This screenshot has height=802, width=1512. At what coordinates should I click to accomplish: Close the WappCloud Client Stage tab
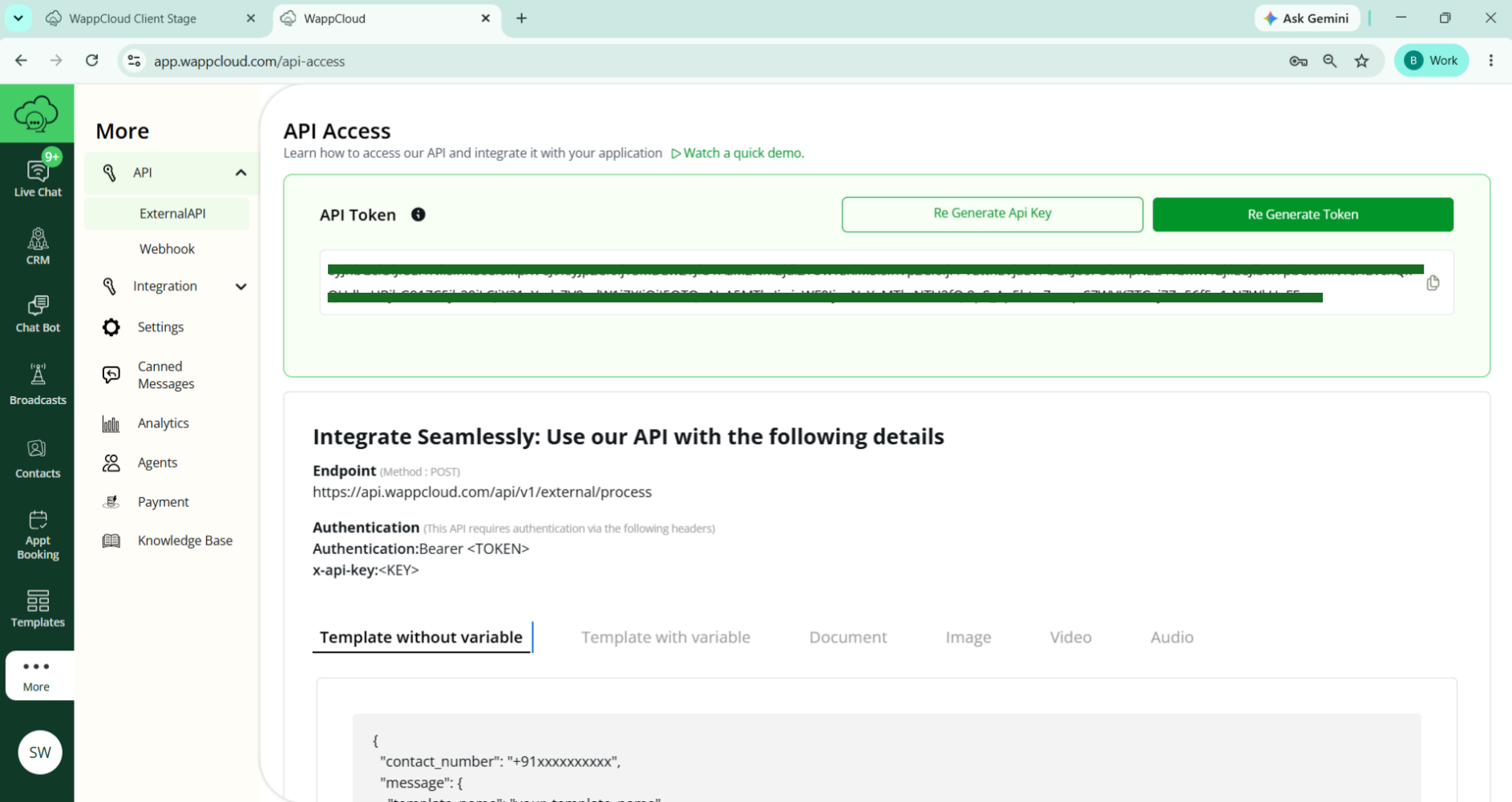point(251,18)
